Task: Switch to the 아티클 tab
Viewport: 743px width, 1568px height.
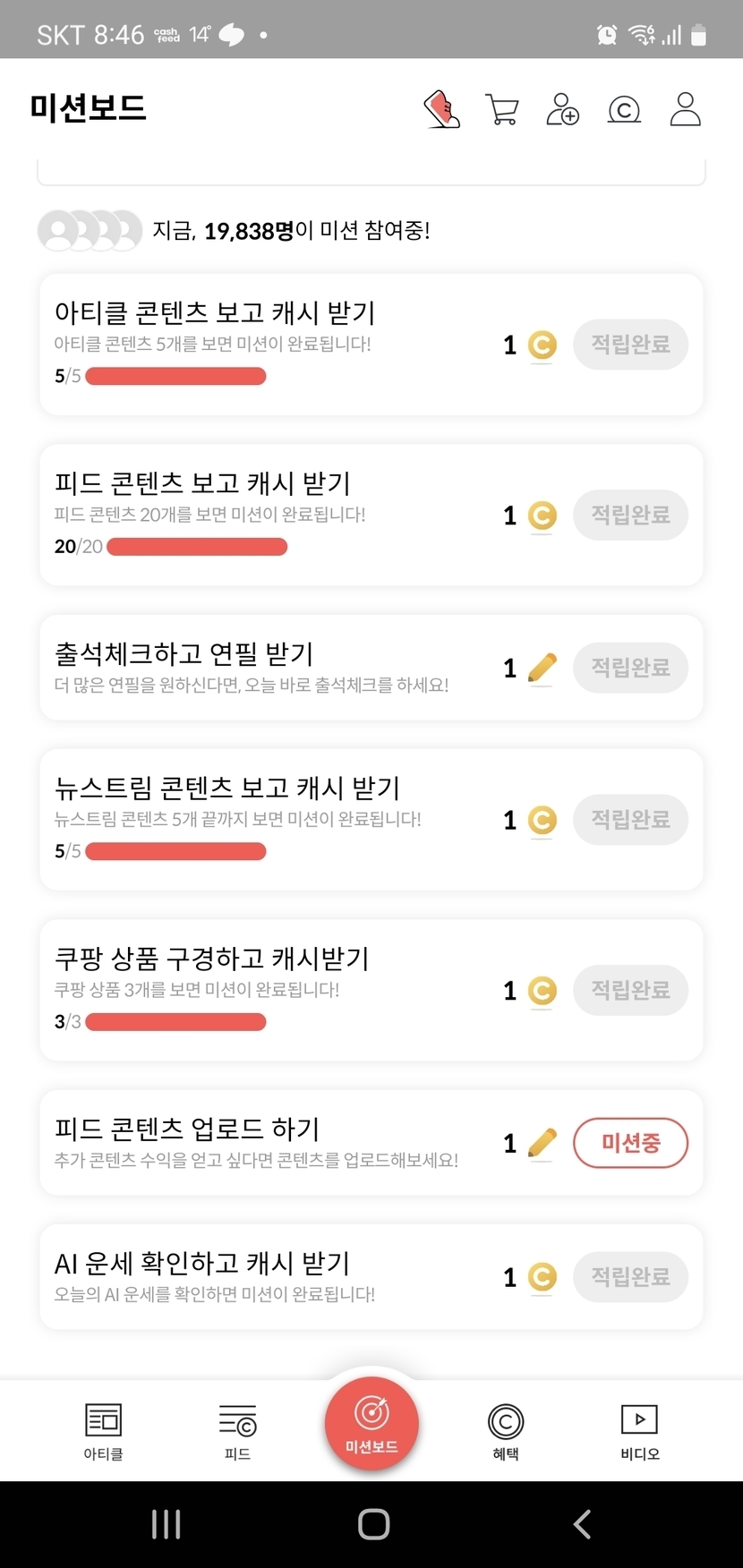Action: [x=103, y=1430]
